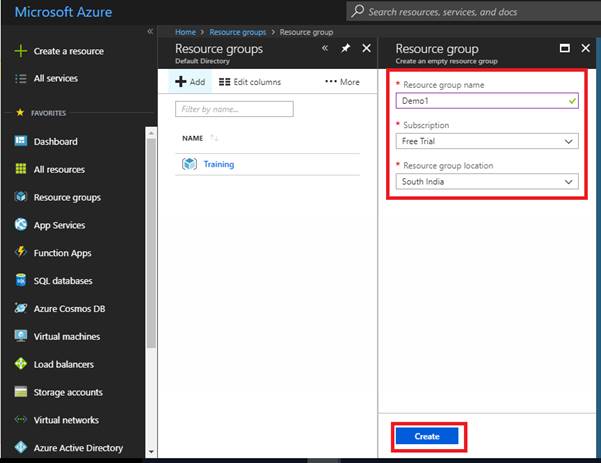Screen dimensions: 601x463
Task: Click the Training resource group cube icon
Action: point(189,164)
